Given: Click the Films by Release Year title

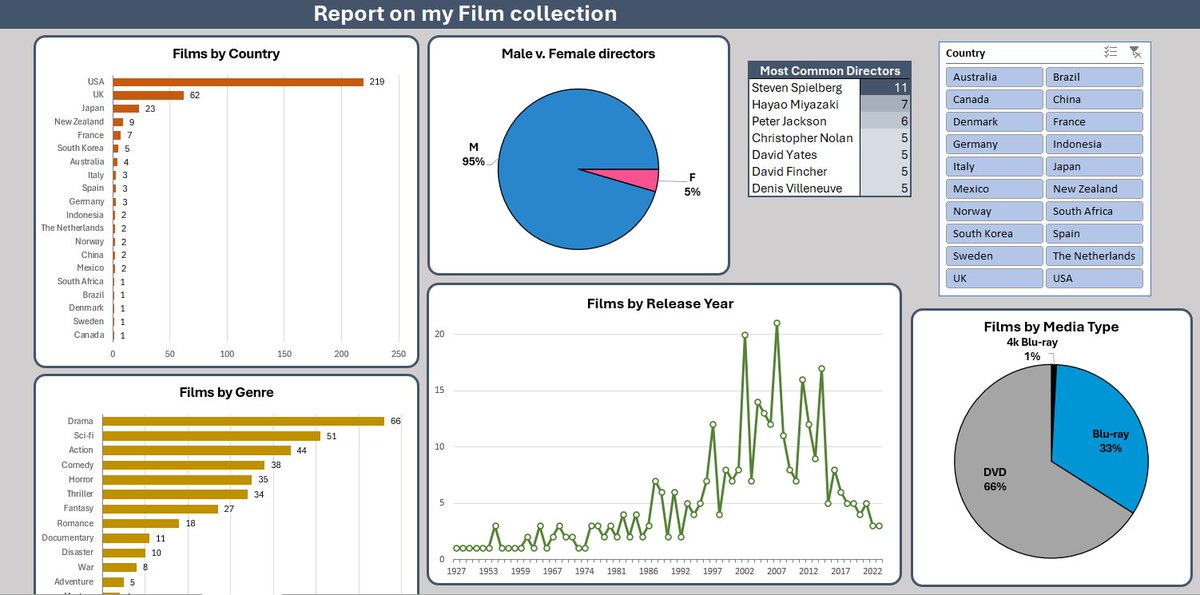Looking at the screenshot, I should point(661,302).
